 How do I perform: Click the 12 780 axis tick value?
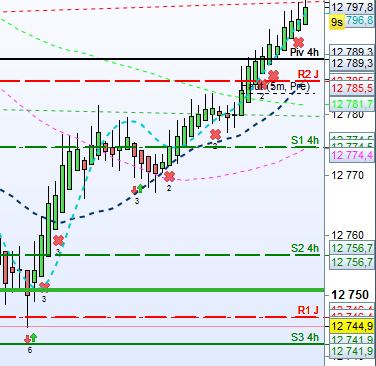pos(347,115)
